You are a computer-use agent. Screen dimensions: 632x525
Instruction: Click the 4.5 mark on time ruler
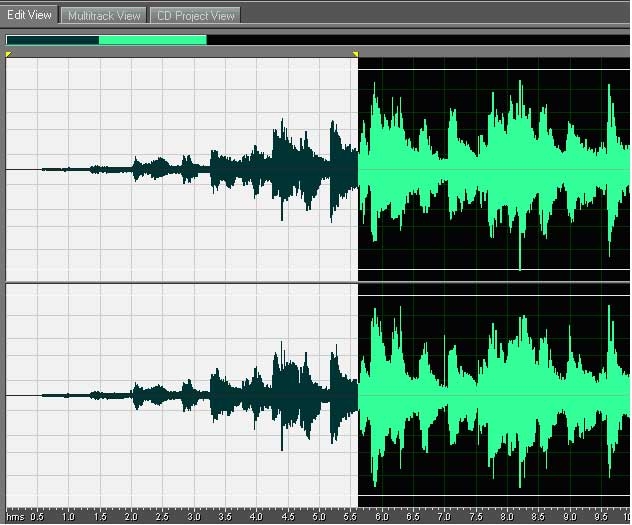point(288,517)
